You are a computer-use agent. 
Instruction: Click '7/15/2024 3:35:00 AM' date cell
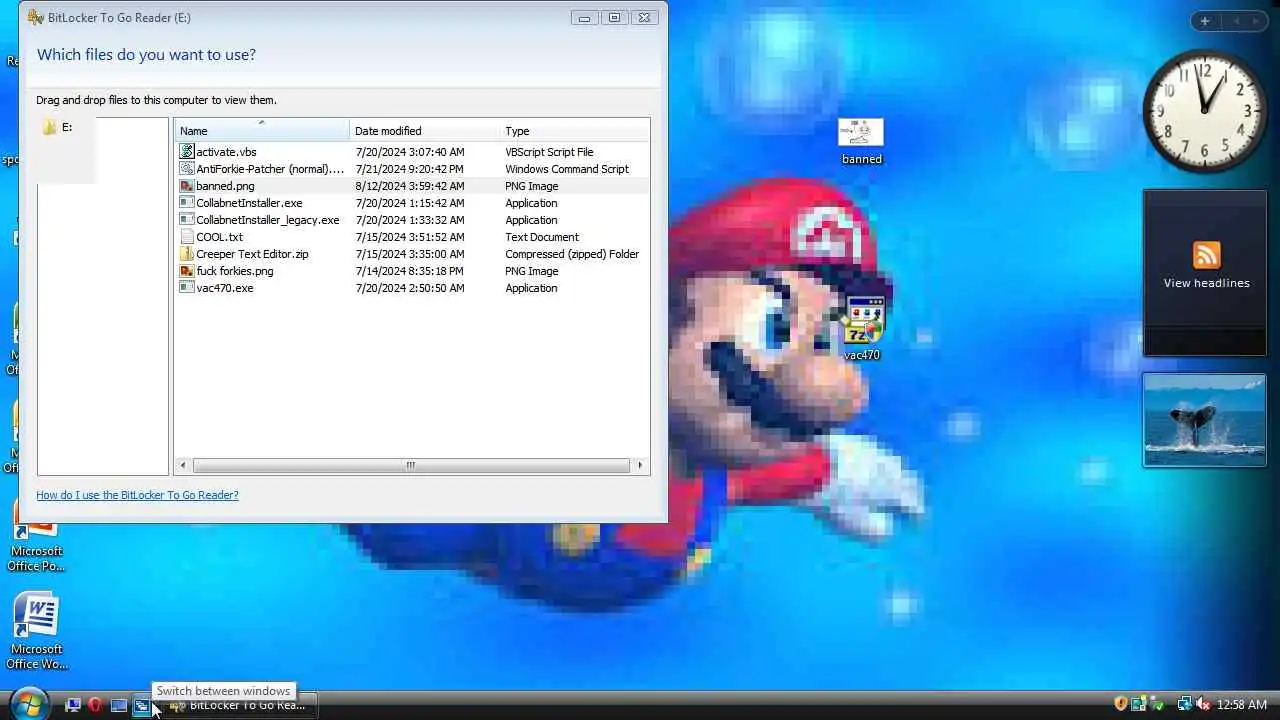click(410, 254)
